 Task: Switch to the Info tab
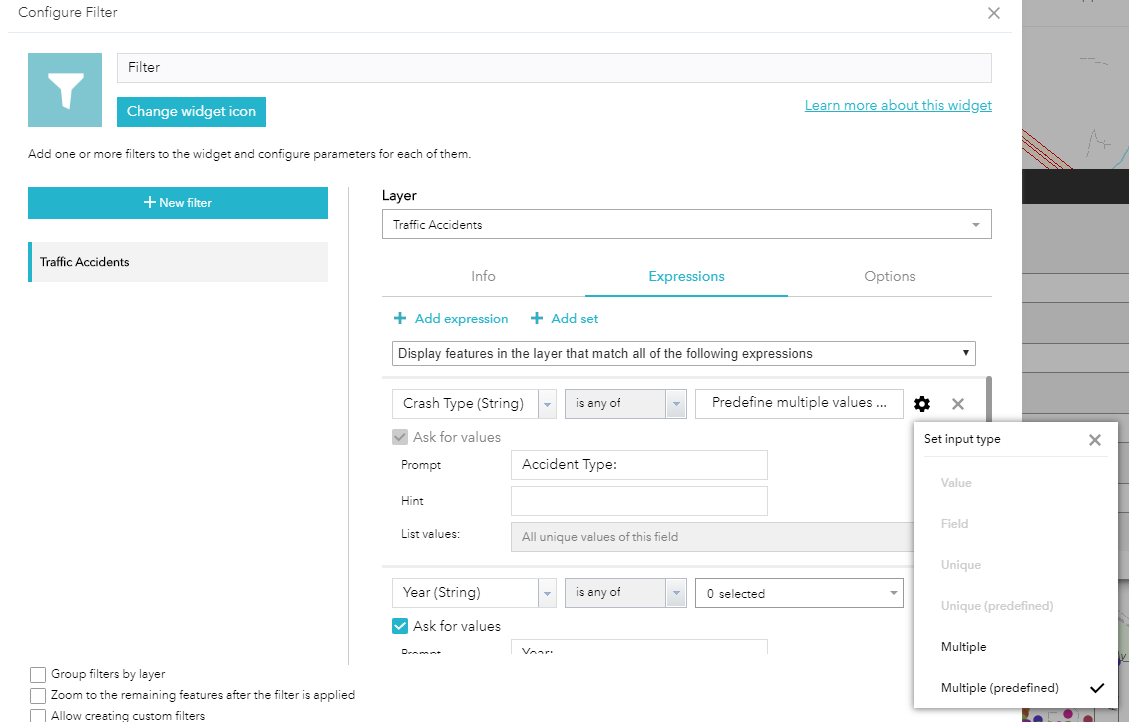pos(483,277)
